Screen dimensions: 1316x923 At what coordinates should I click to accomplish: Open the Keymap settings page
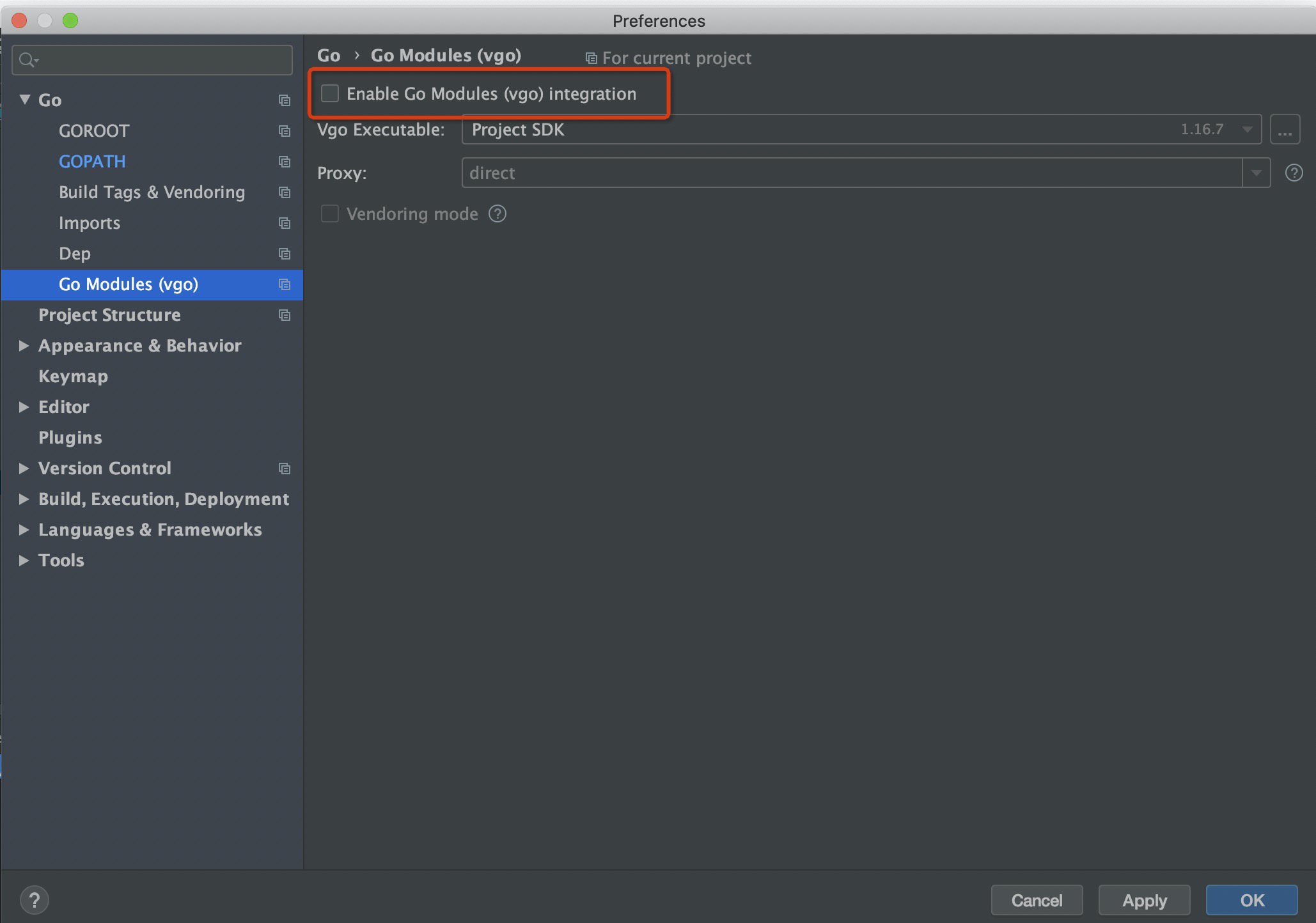(73, 376)
